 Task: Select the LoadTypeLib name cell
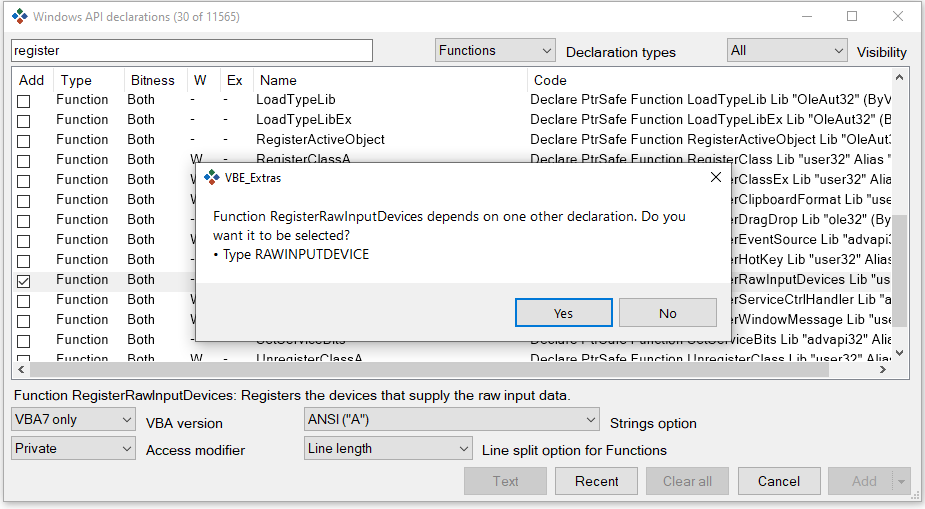click(296, 100)
